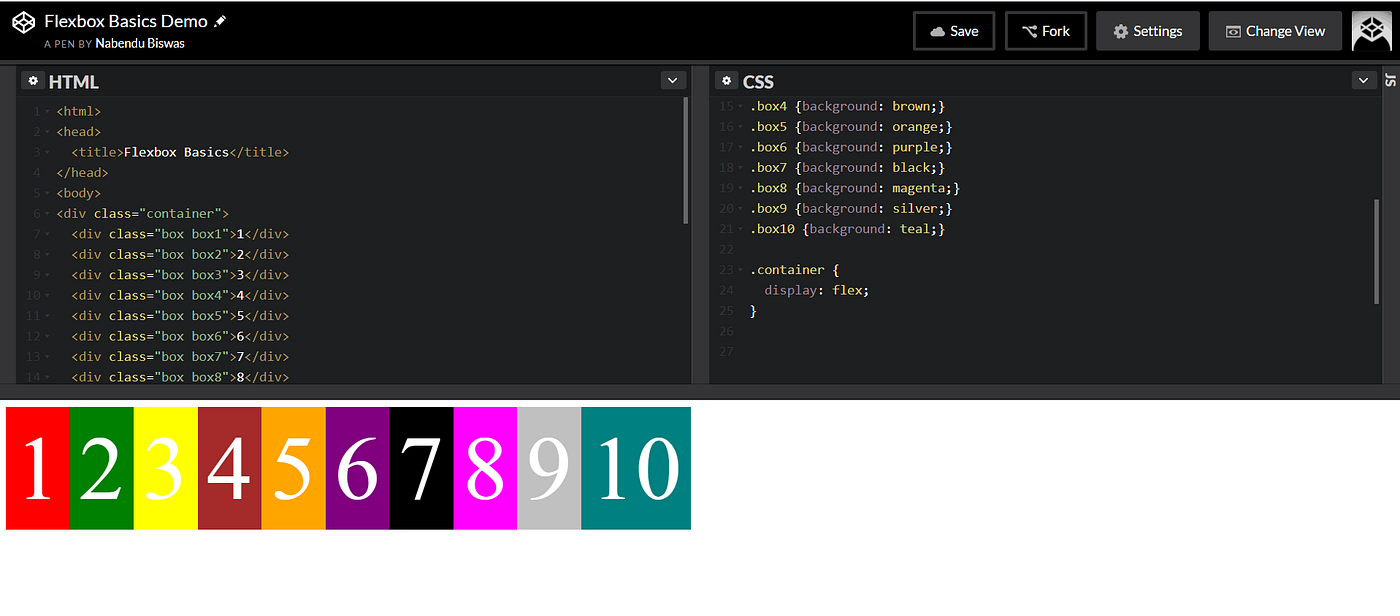This screenshot has width=1400, height=616.
Task: Click the ".box7 {background: black;}" line
Action: (x=847, y=167)
